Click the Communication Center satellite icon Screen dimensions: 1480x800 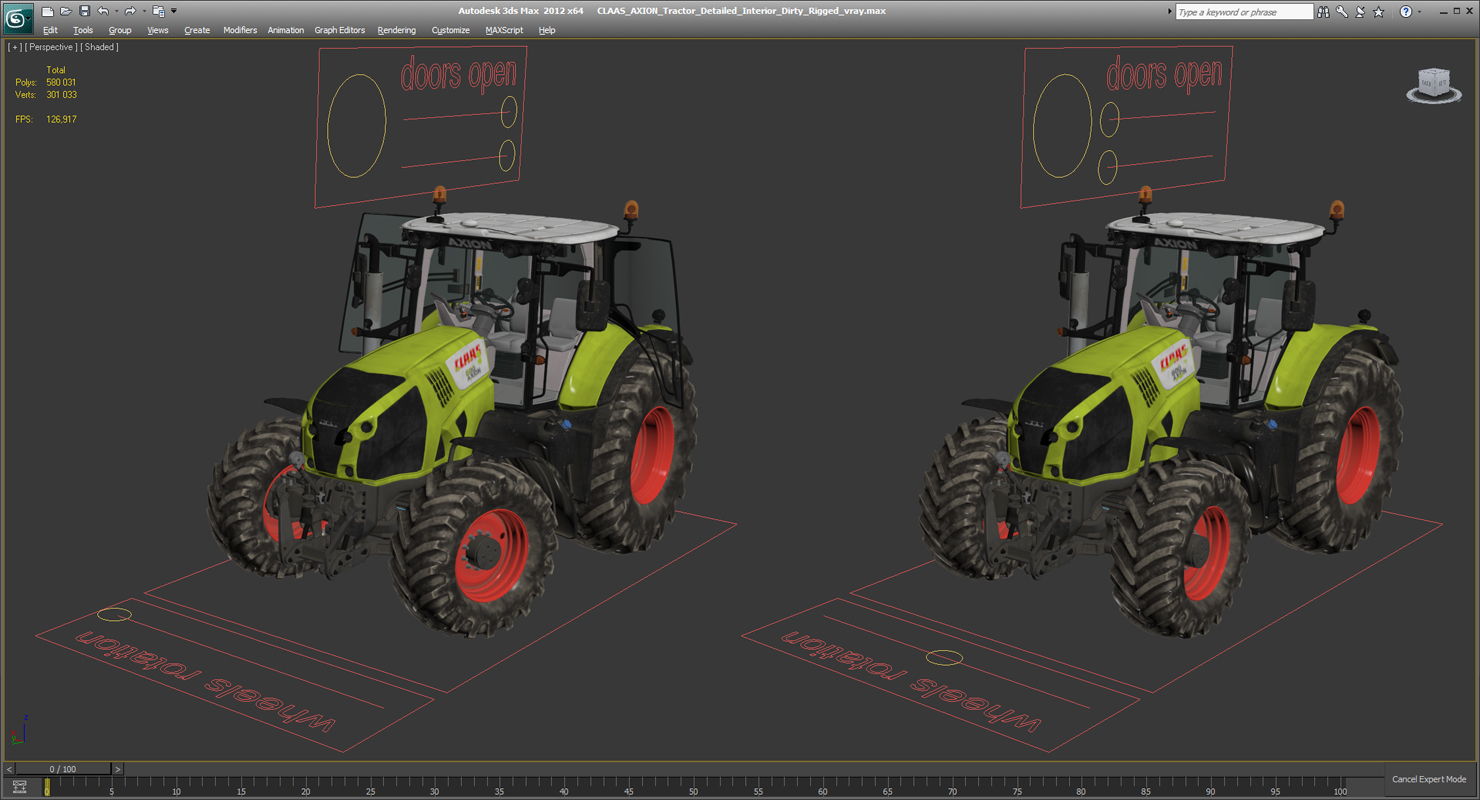coord(1360,12)
